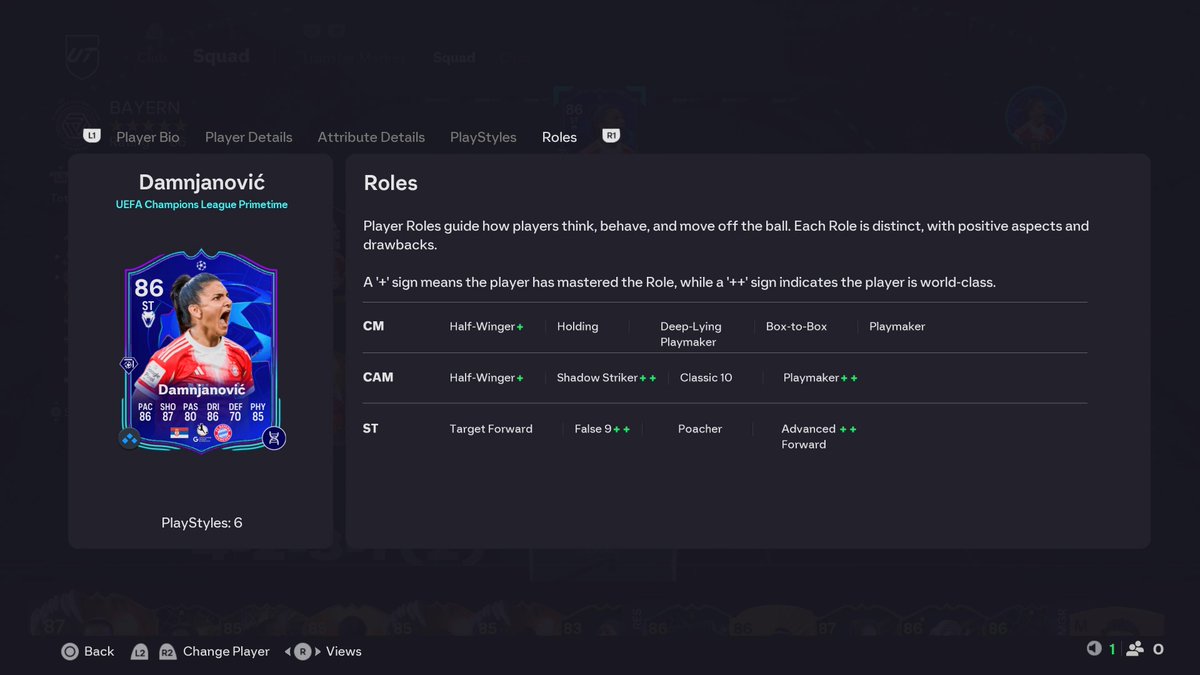Click the circle icon next to Back
Viewport: 1200px width, 675px height.
(70, 651)
